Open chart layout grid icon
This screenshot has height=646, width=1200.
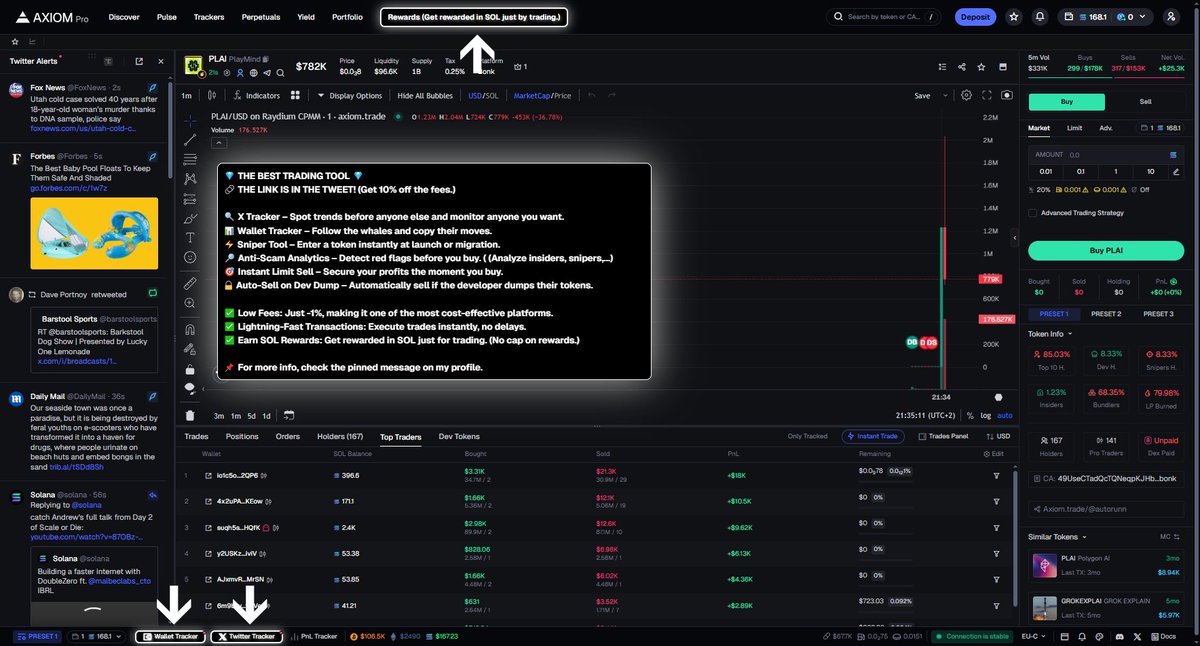295,95
